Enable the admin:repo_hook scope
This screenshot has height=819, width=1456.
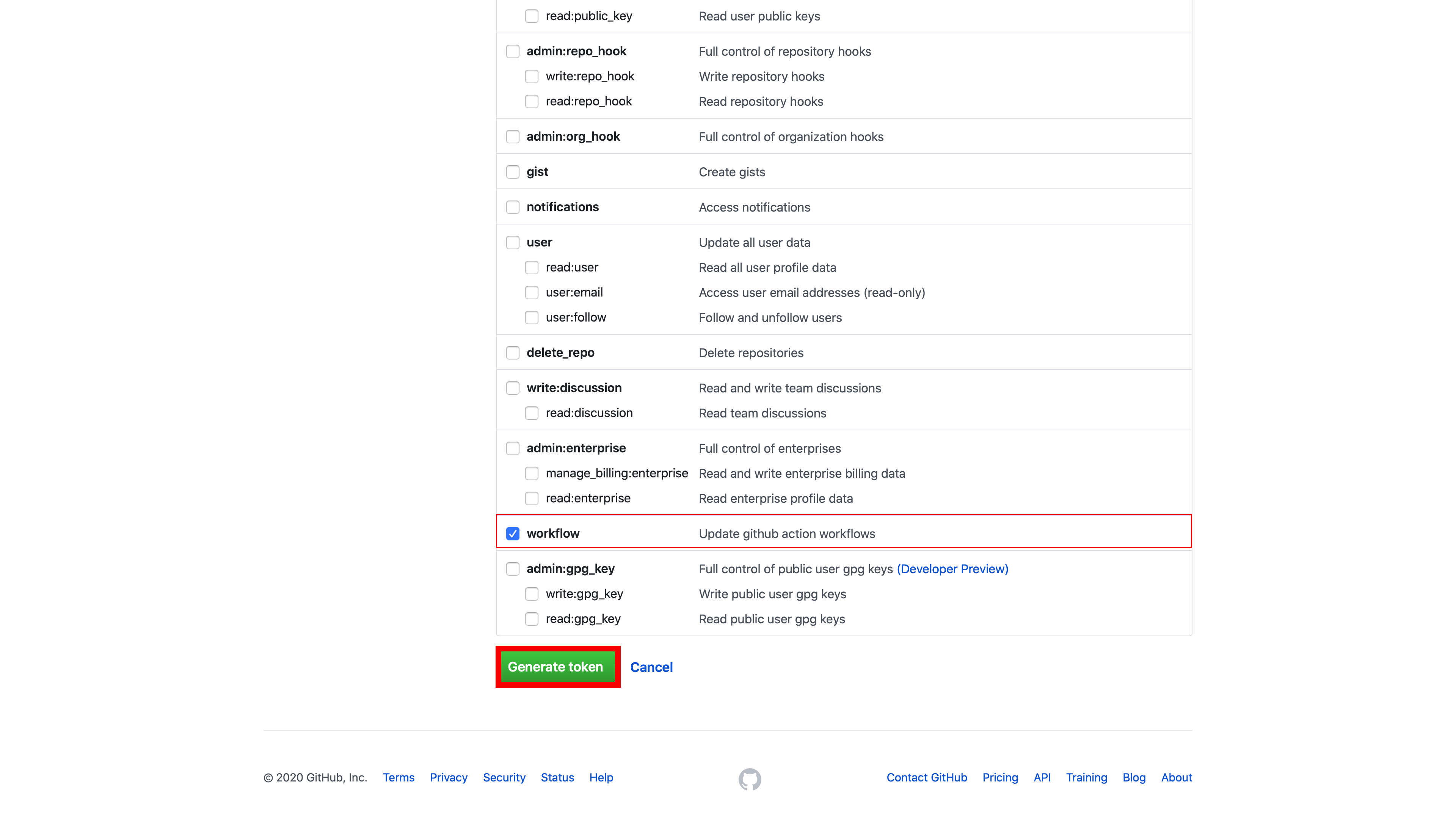(513, 52)
